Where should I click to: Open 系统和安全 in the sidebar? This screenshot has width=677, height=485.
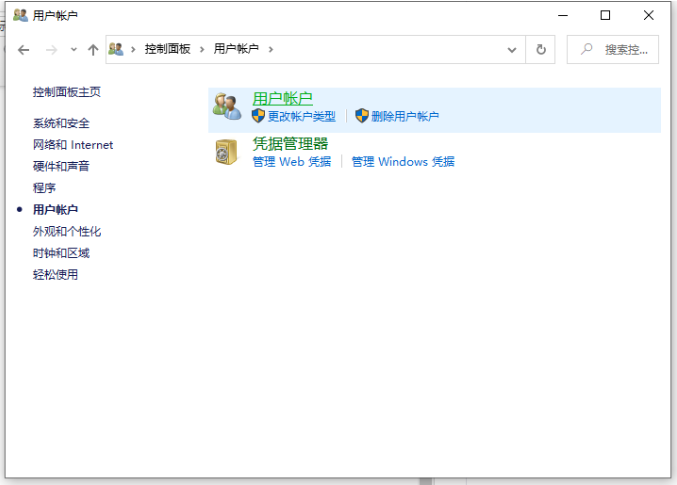pyautogui.click(x=61, y=123)
